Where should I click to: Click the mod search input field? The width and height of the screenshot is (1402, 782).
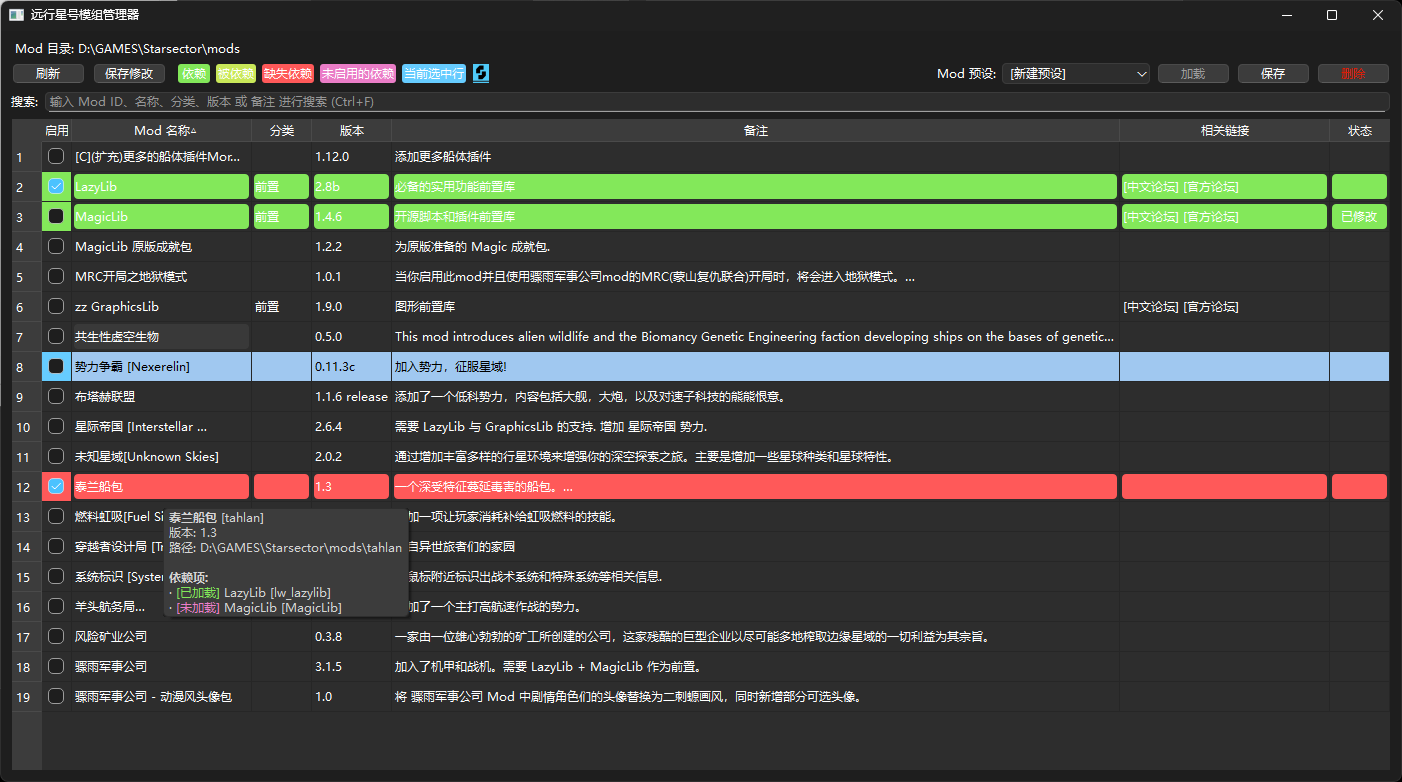[700, 101]
